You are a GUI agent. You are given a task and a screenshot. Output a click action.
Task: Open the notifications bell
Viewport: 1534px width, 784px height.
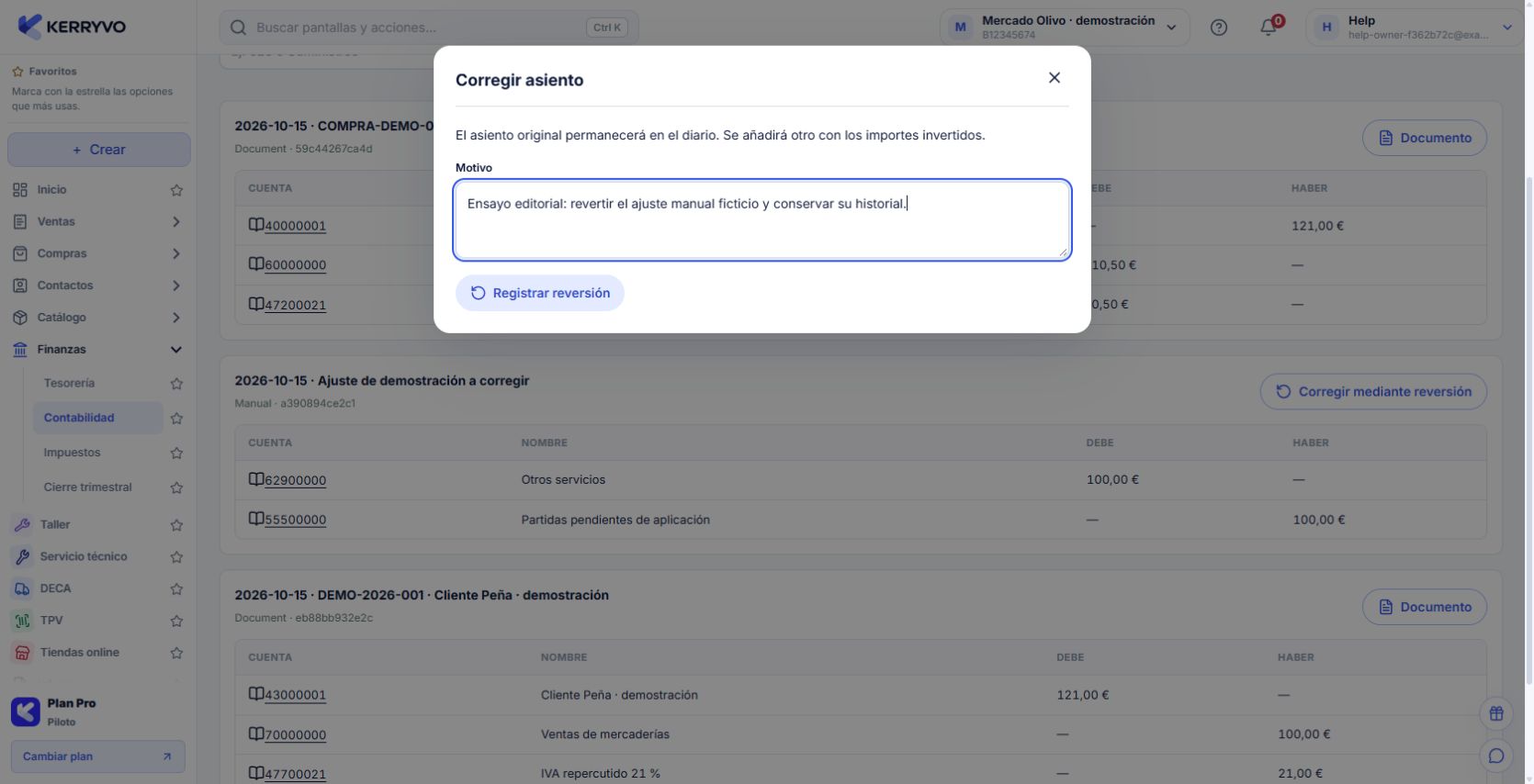pos(1269,28)
